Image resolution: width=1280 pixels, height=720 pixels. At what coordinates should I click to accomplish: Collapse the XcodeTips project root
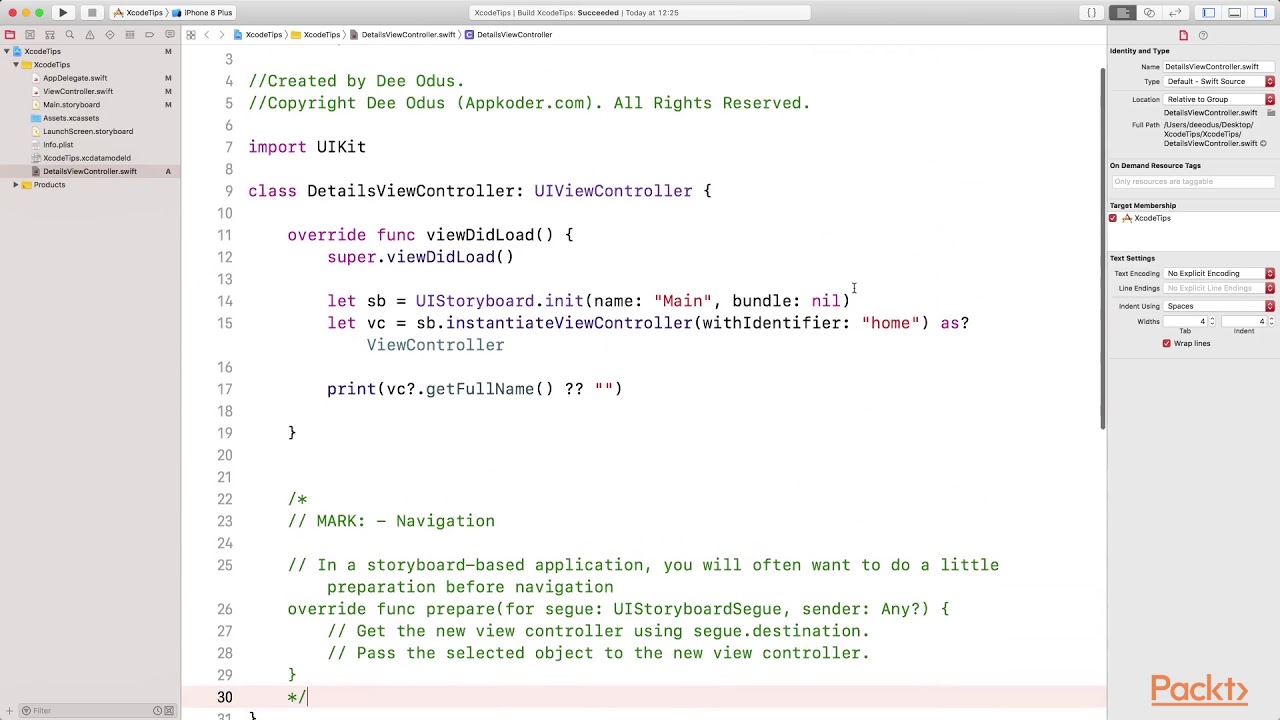coord(7,51)
